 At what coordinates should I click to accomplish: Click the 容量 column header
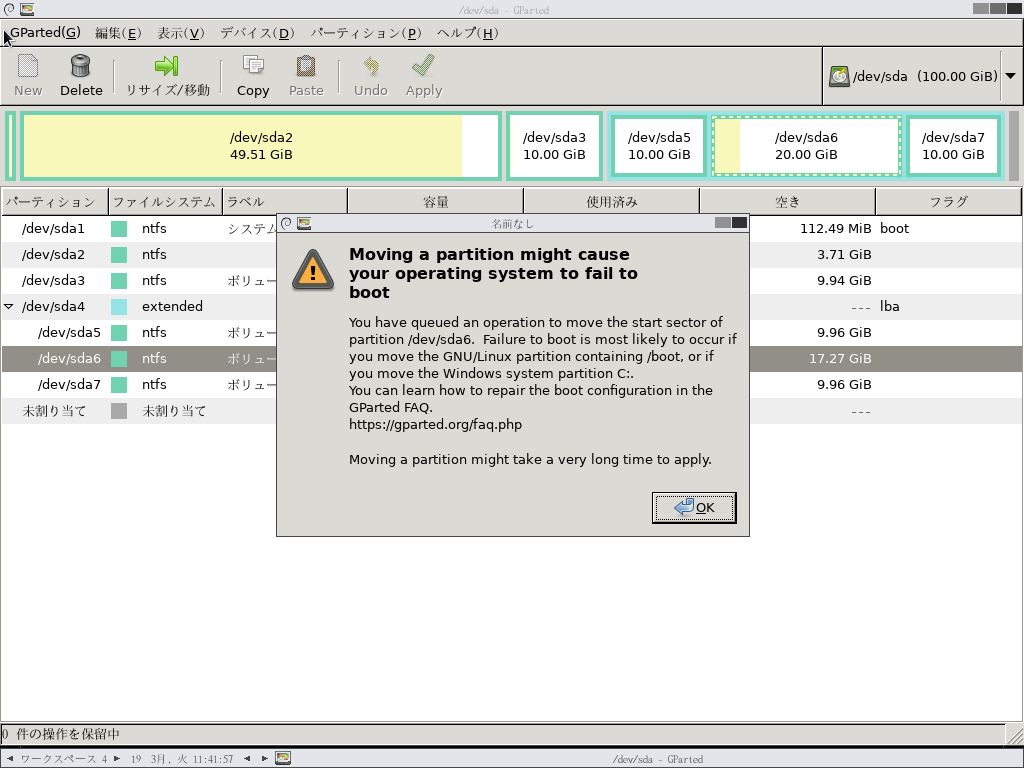click(x=435, y=202)
